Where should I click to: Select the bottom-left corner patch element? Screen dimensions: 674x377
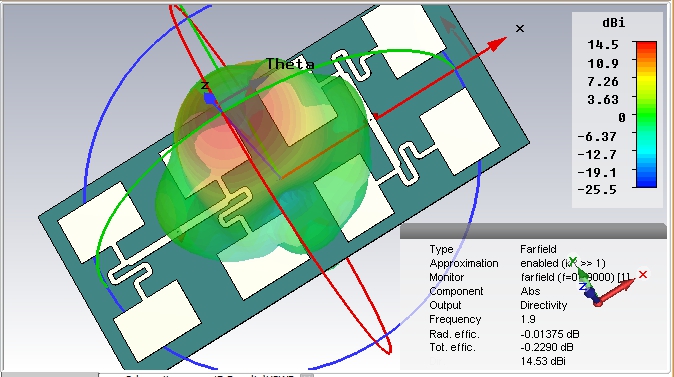[x=157, y=321]
